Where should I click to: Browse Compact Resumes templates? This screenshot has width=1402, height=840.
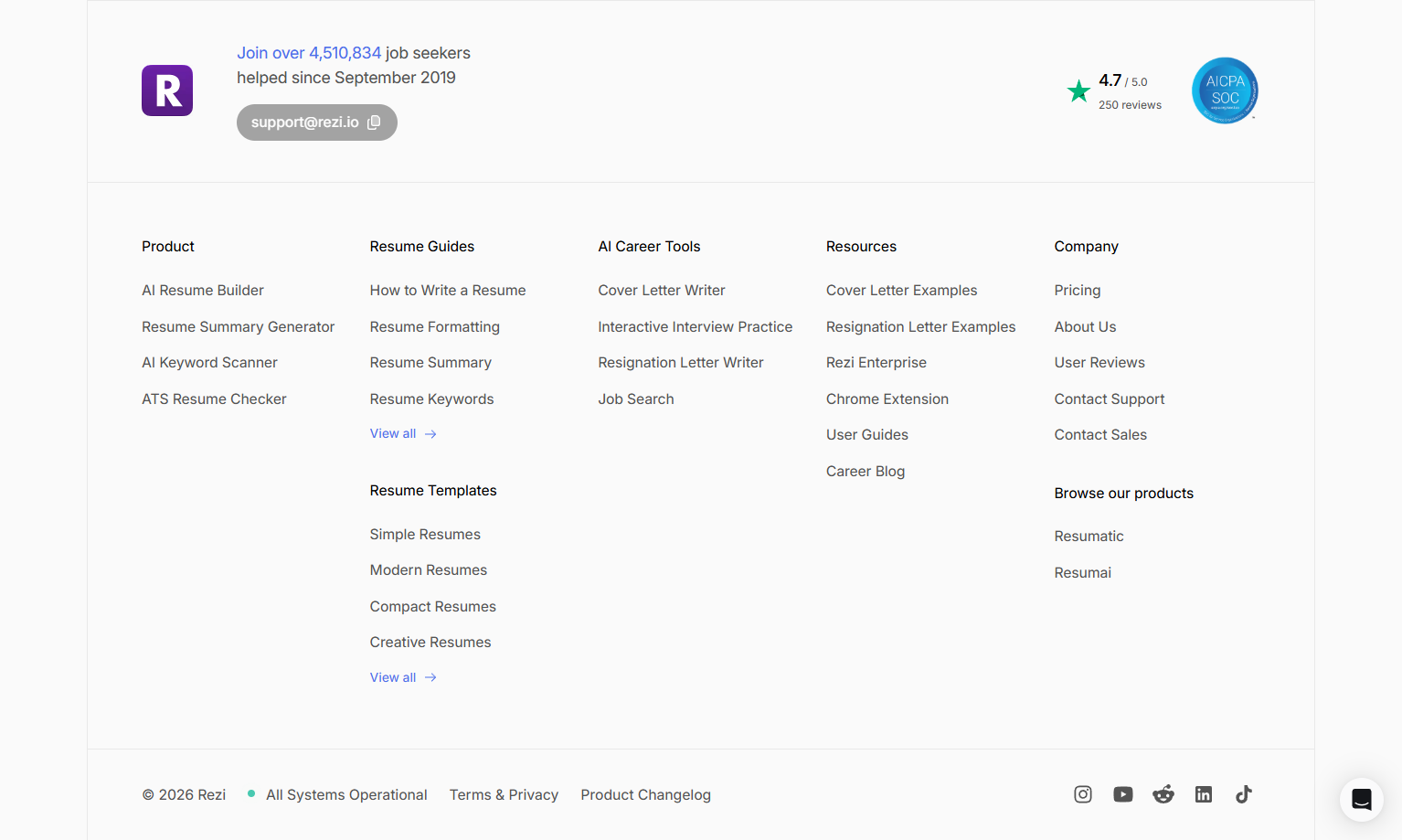point(433,606)
